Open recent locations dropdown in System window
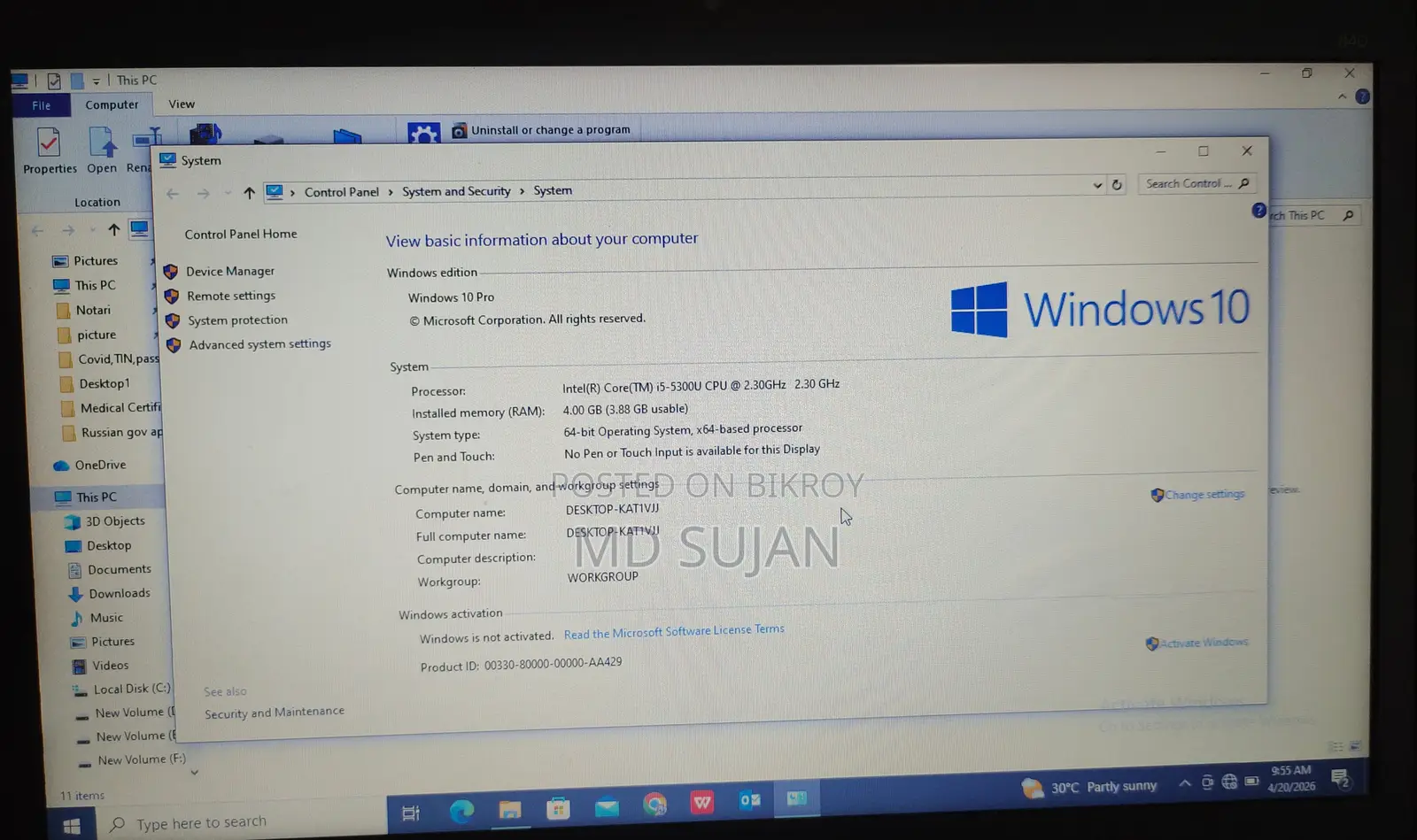Image resolution: width=1417 pixels, height=840 pixels. tap(228, 194)
